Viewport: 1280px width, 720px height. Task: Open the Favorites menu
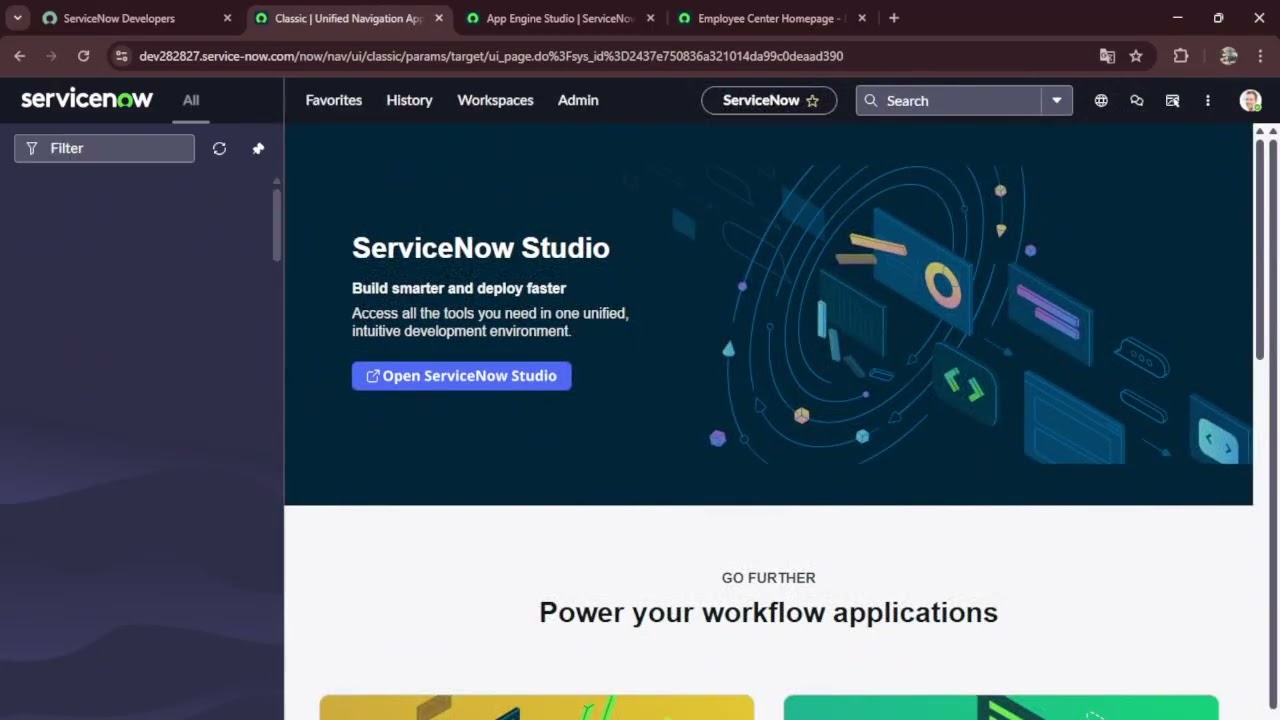point(334,100)
